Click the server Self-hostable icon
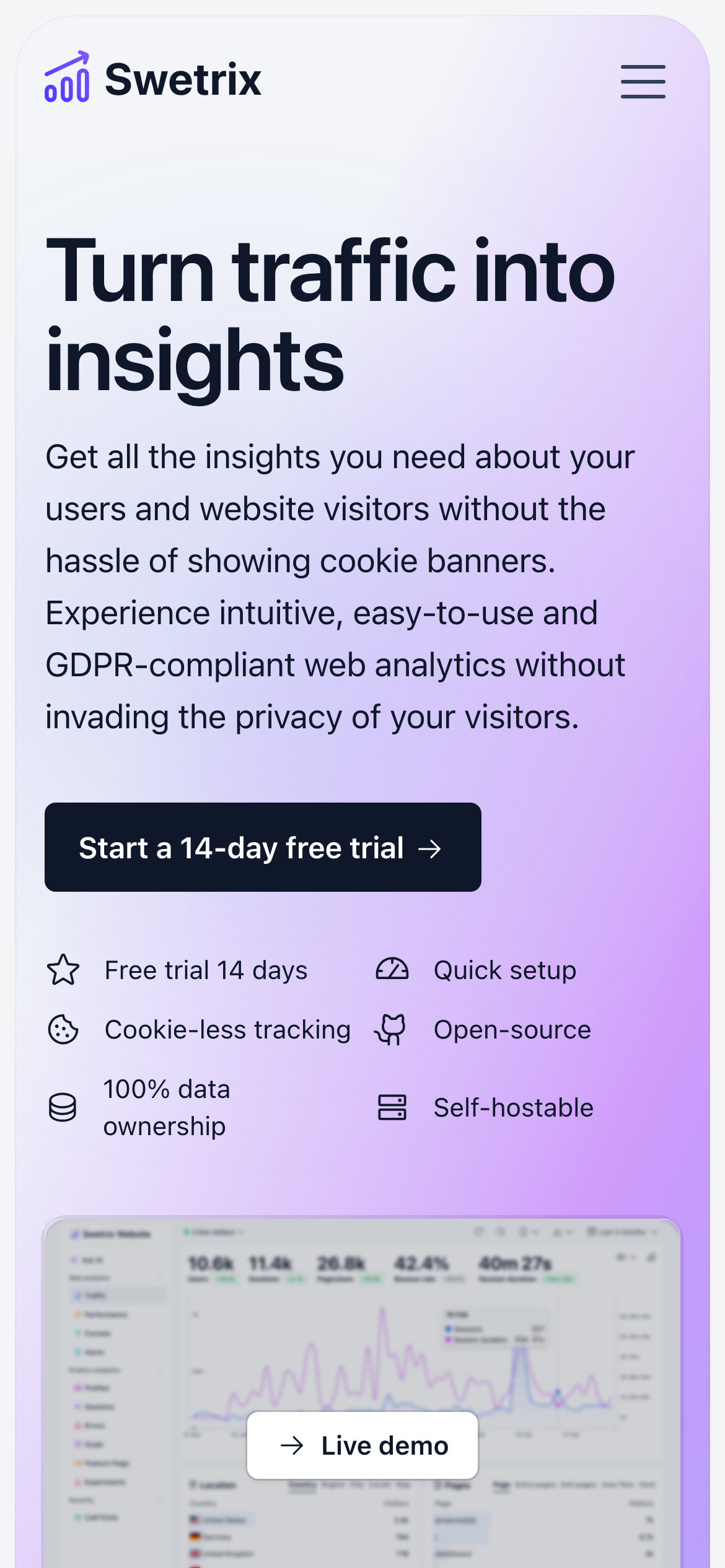725x1568 pixels. [392, 1107]
